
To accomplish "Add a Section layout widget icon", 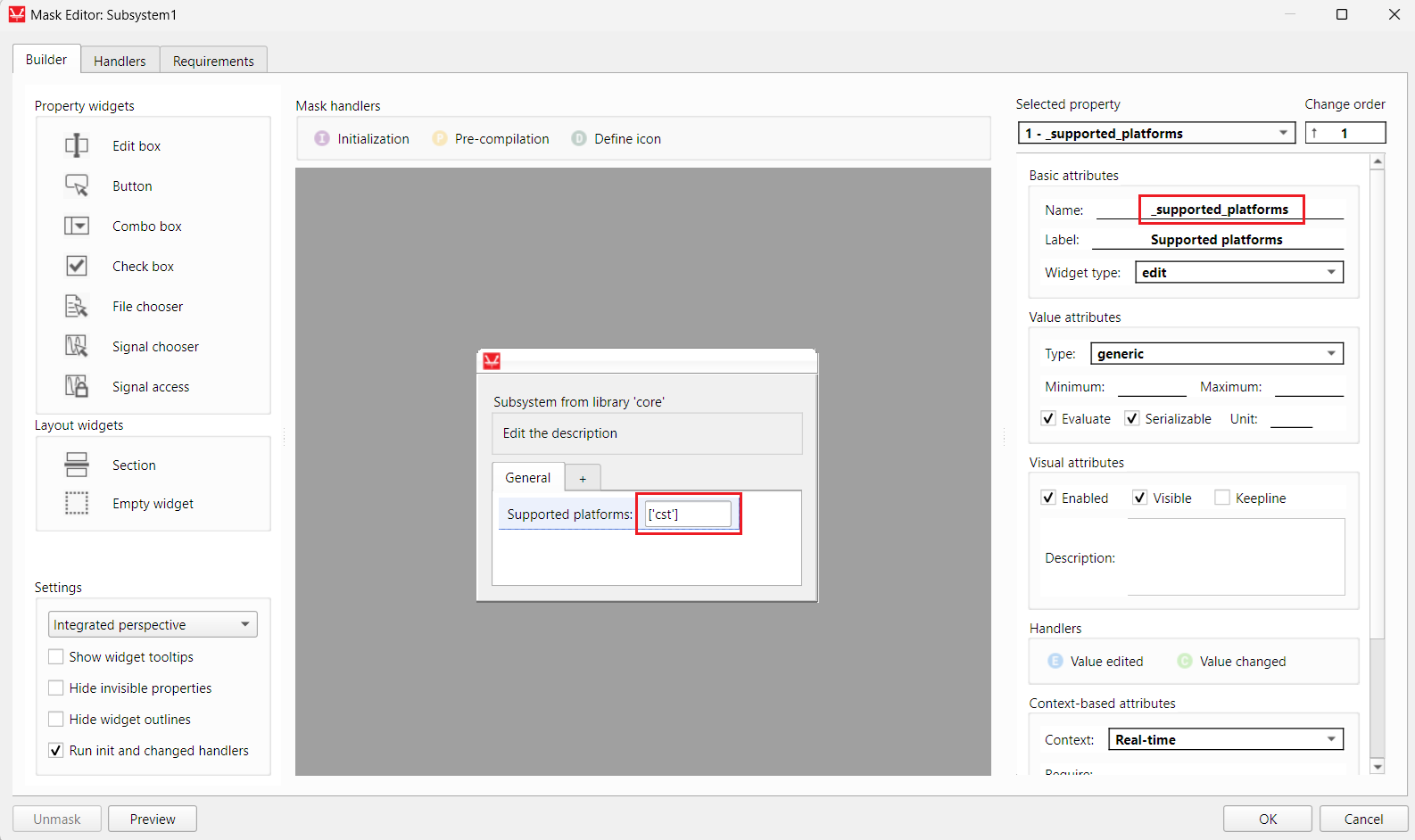I will point(77,465).
